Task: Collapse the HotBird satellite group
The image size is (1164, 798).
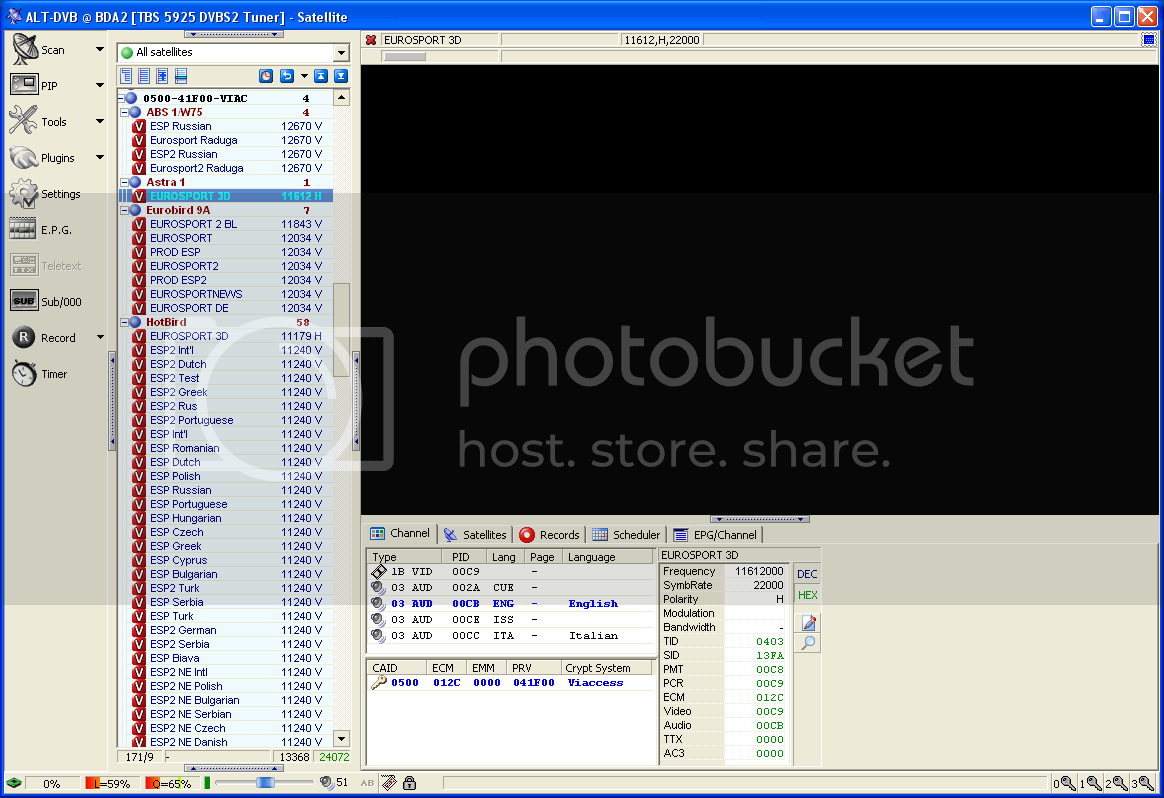Action: pyautogui.click(x=125, y=322)
